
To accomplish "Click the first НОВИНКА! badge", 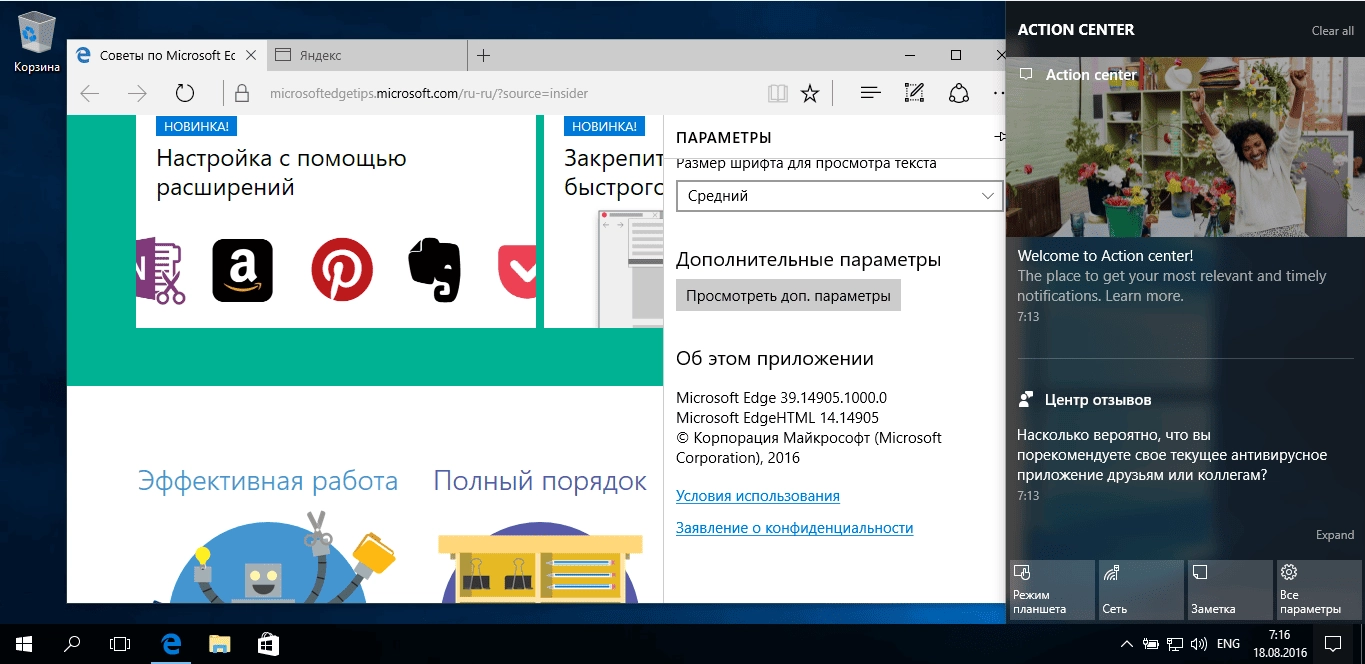I will pos(196,127).
